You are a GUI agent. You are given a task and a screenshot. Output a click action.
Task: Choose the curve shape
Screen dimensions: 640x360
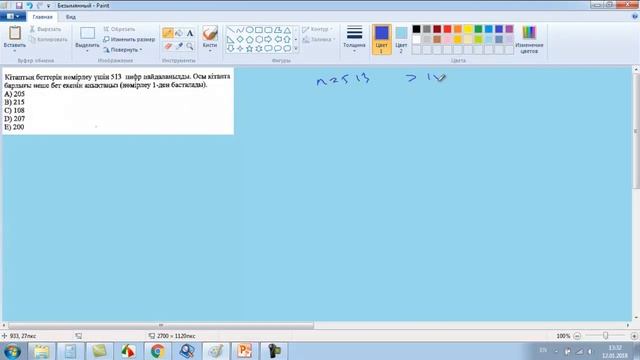pos(240,30)
